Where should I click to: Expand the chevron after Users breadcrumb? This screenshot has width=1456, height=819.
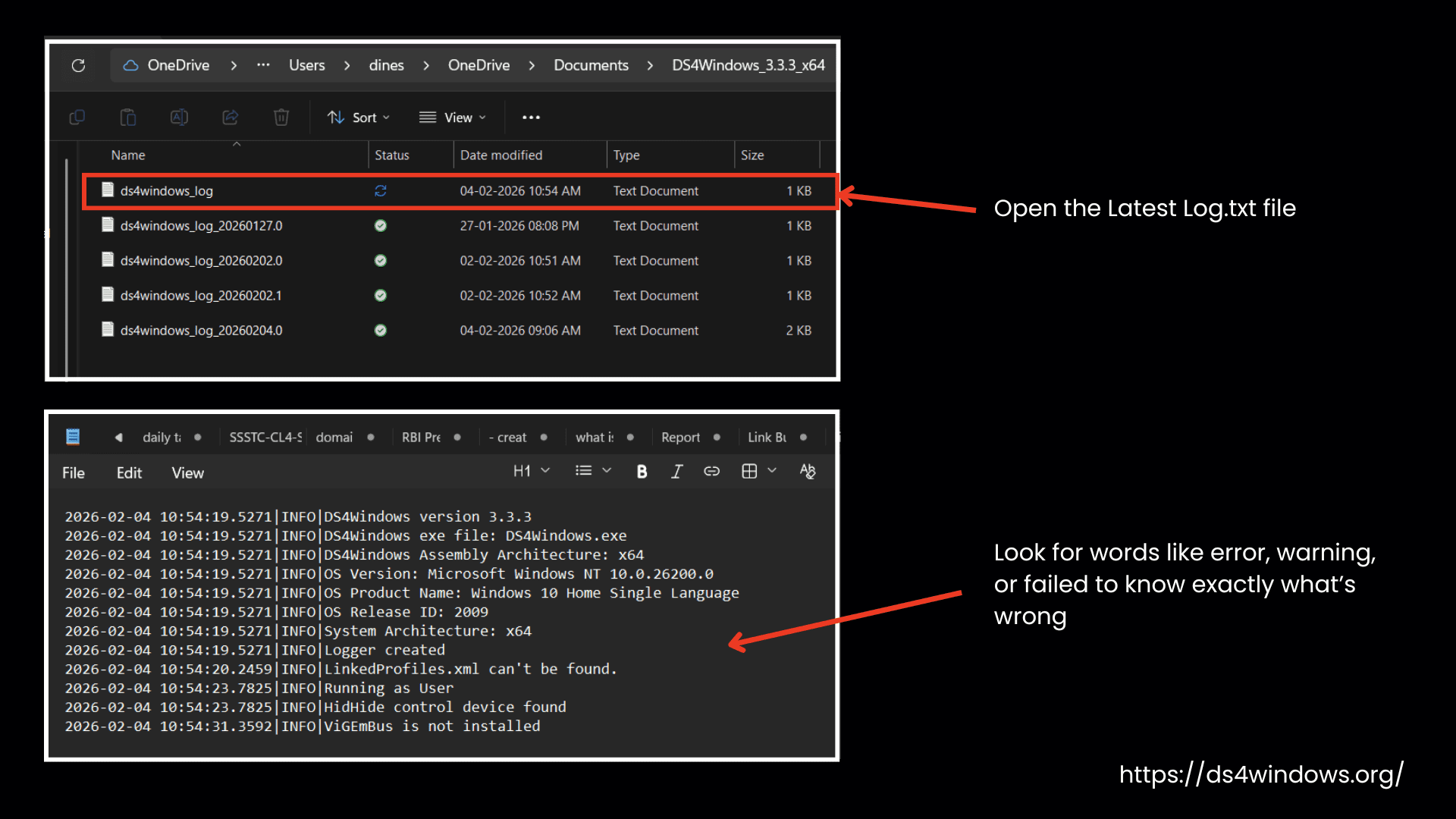[347, 66]
